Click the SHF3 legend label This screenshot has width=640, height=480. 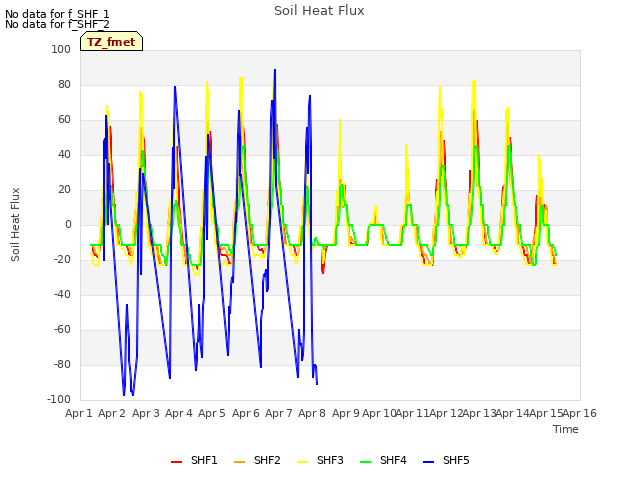[330, 460]
